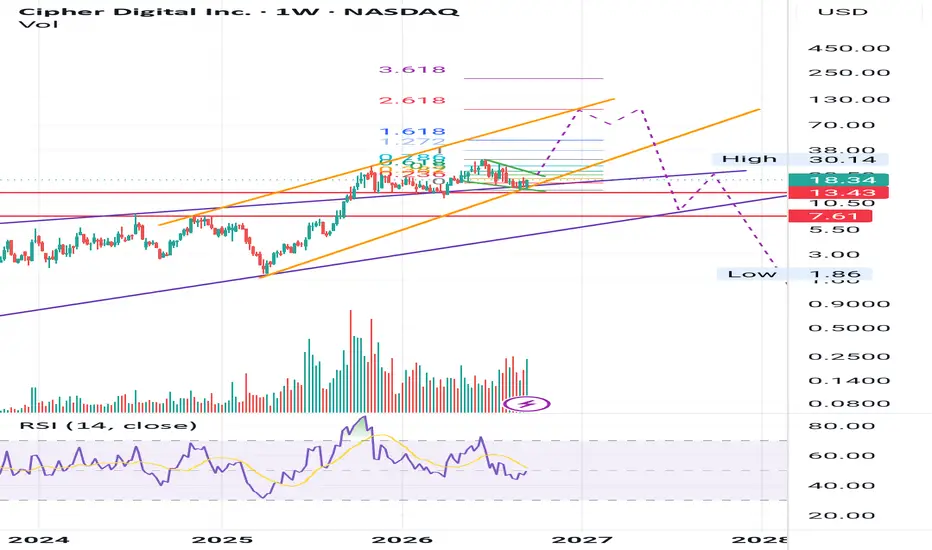932x550 pixels.
Task: Click the 2.618 Fibonacci level label
Action: coord(412,100)
